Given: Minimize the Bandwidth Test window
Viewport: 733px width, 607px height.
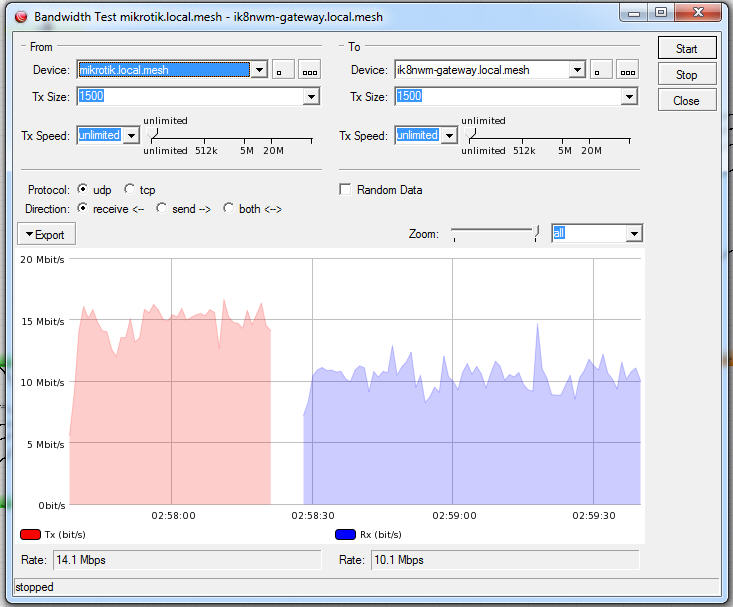Looking at the screenshot, I should coord(634,13).
